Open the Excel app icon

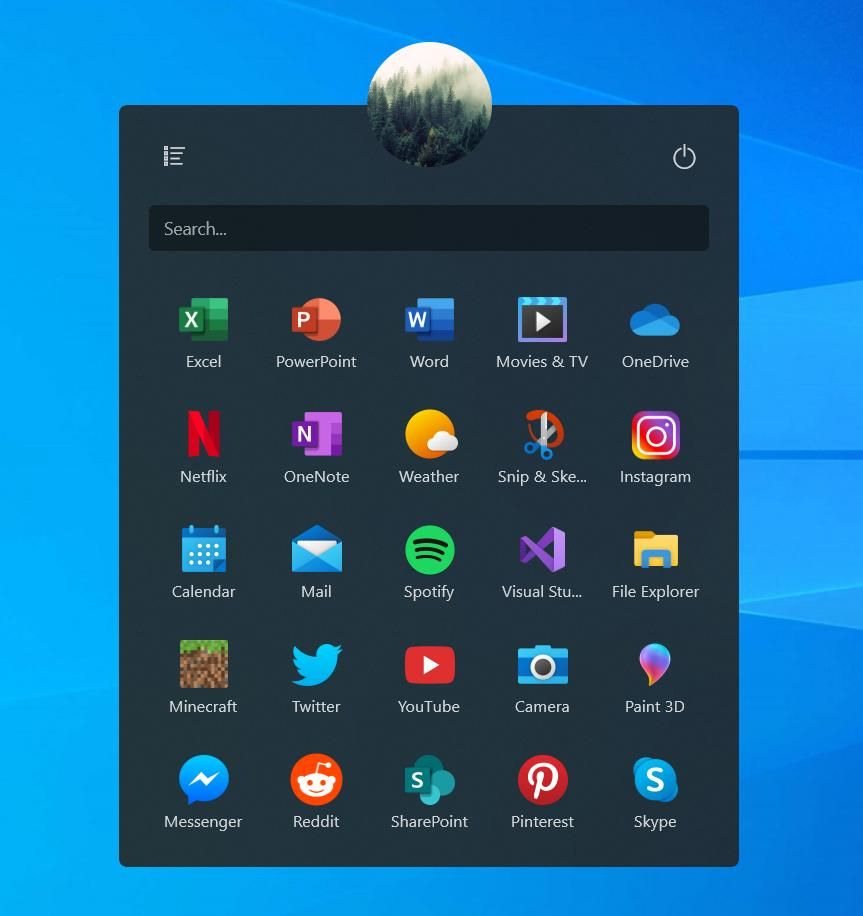(203, 320)
